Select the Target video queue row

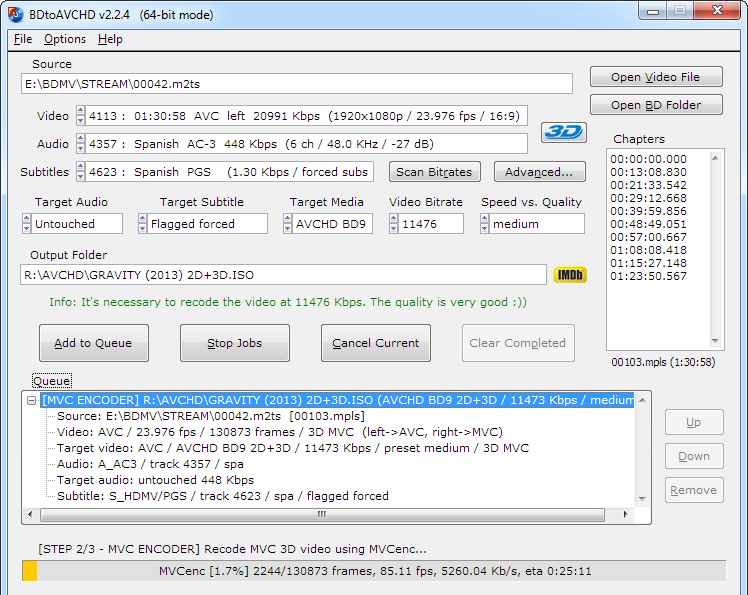point(293,449)
